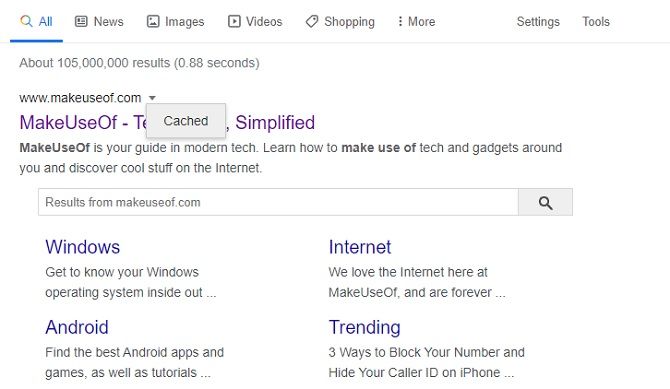Click the makeuseof.com sitelinks search magnifier button
The image size is (670, 389).
pyautogui.click(x=545, y=202)
